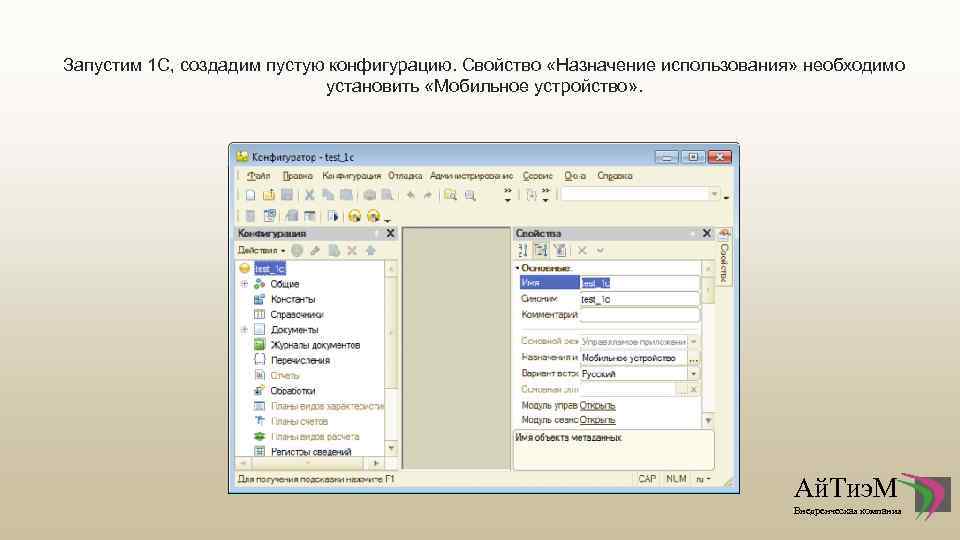The height and width of the screenshot is (540, 960).
Task: Click the Sort by categories icon in Свойства
Action: [x=541, y=250]
